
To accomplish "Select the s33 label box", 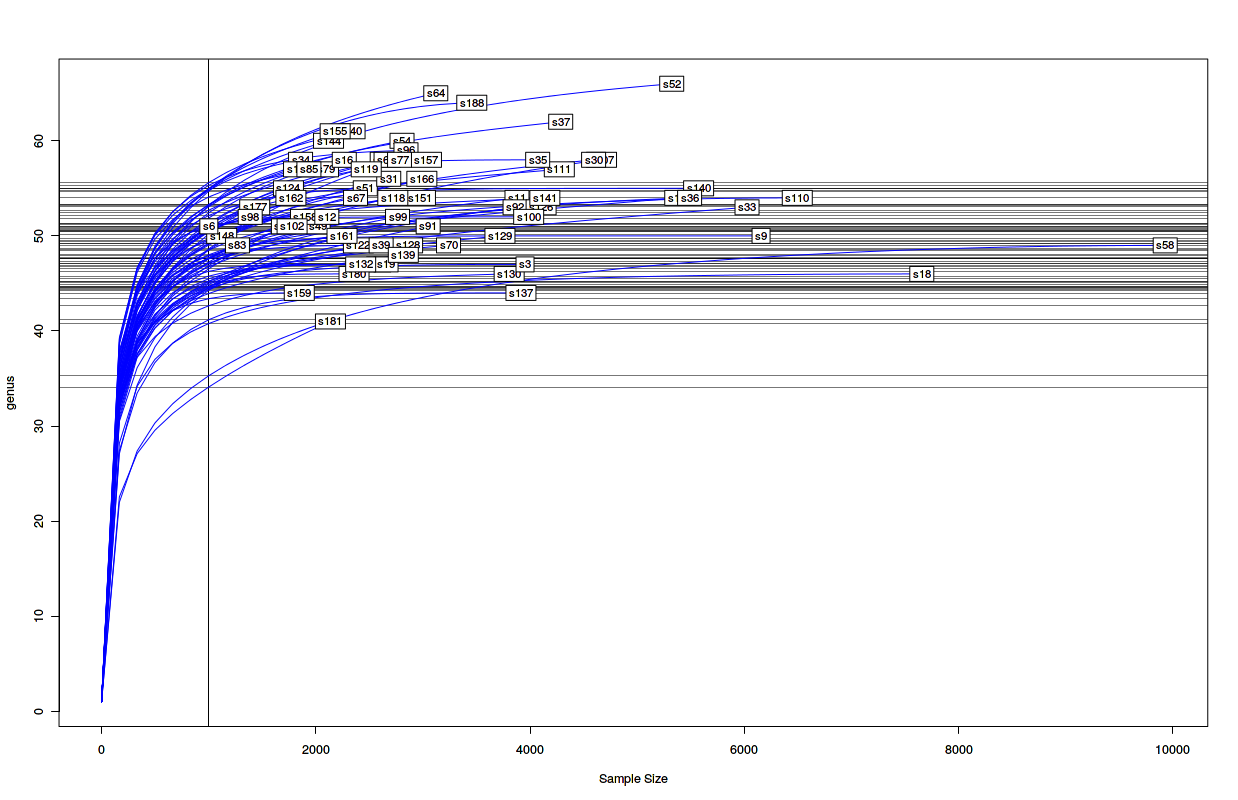I will pyautogui.click(x=746, y=207).
